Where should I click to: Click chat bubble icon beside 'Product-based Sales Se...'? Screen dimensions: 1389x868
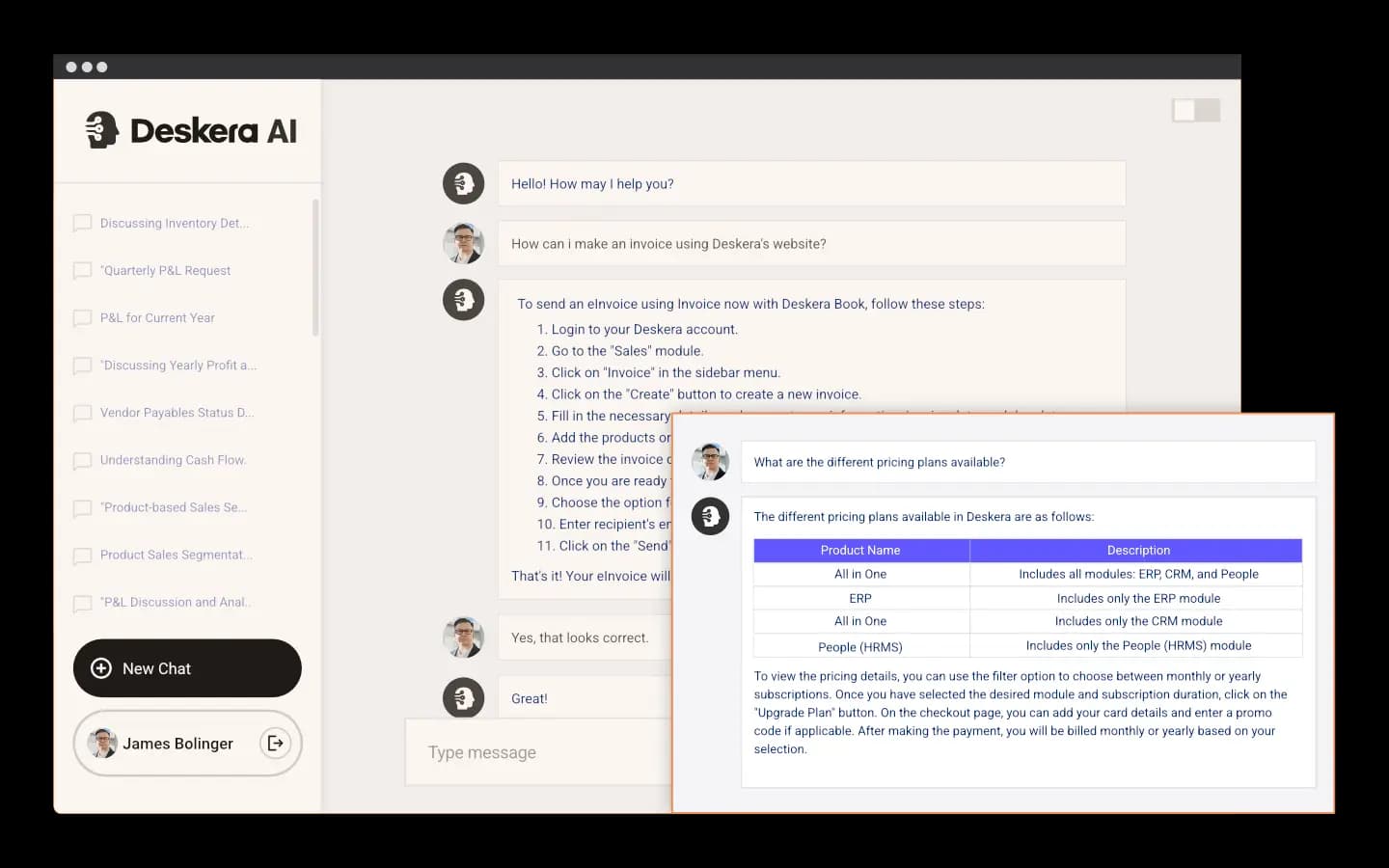[83, 508]
